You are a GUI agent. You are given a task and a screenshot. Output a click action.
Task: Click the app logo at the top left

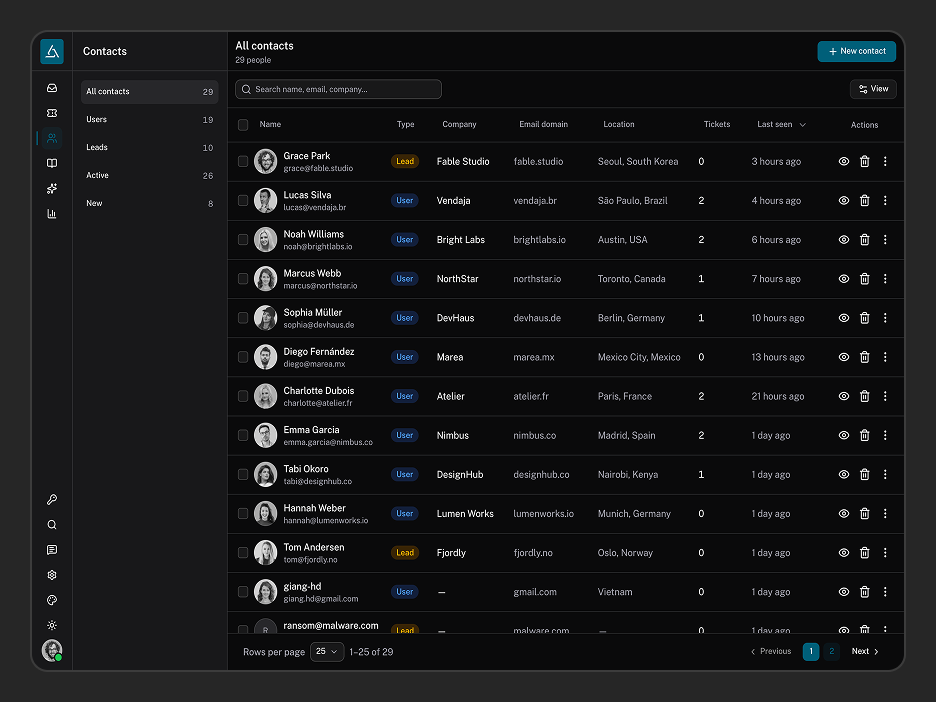52,51
